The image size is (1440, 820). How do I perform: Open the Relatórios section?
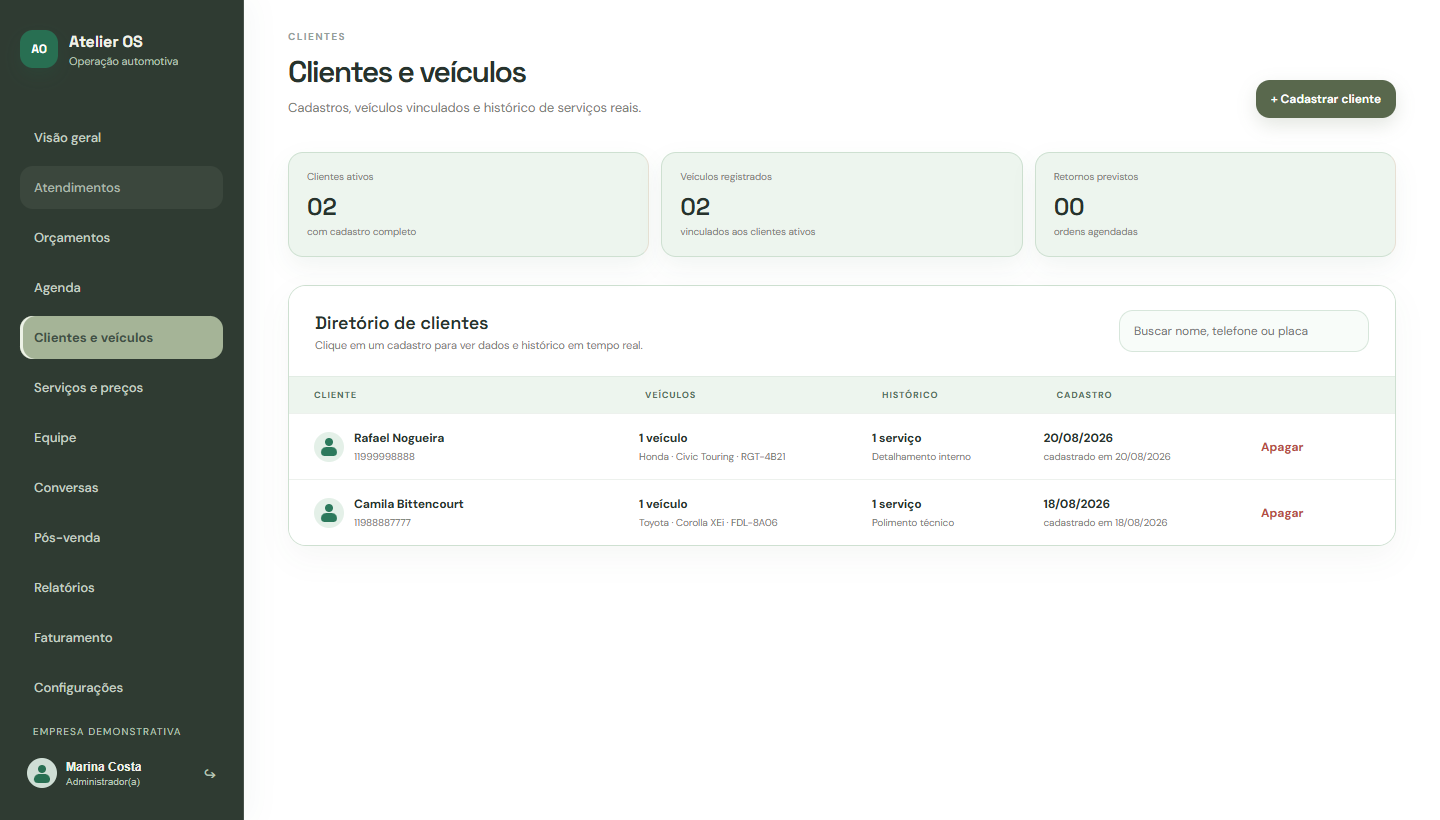pyautogui.click(x=121, y=588)
